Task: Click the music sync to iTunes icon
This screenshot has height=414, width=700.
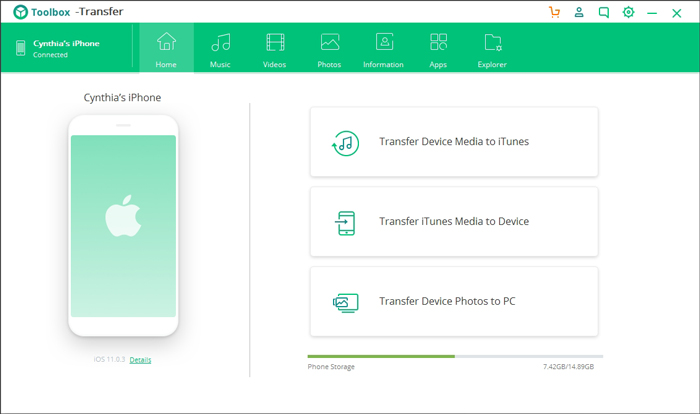Action: pyautogui.click(x=345, y=143)
